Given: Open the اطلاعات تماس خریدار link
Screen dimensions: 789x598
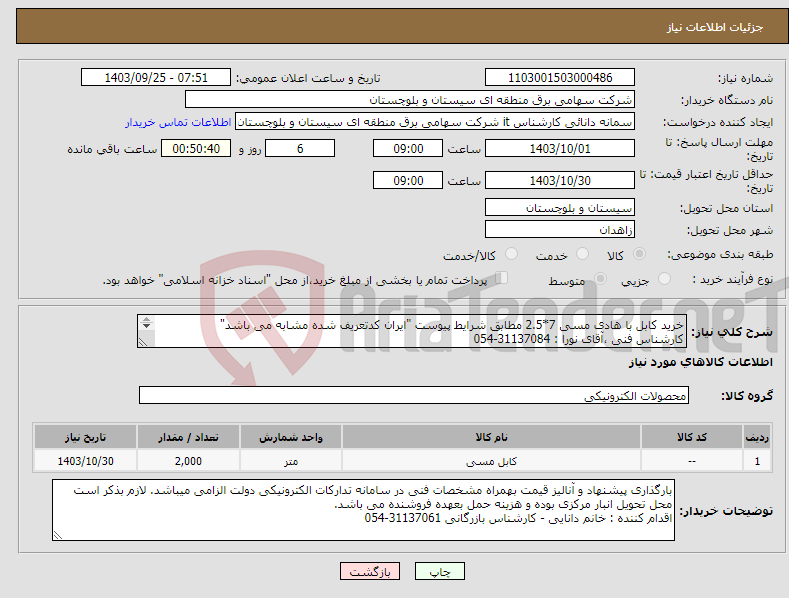Looking at the screenshot, I should (x=178, y=122).
